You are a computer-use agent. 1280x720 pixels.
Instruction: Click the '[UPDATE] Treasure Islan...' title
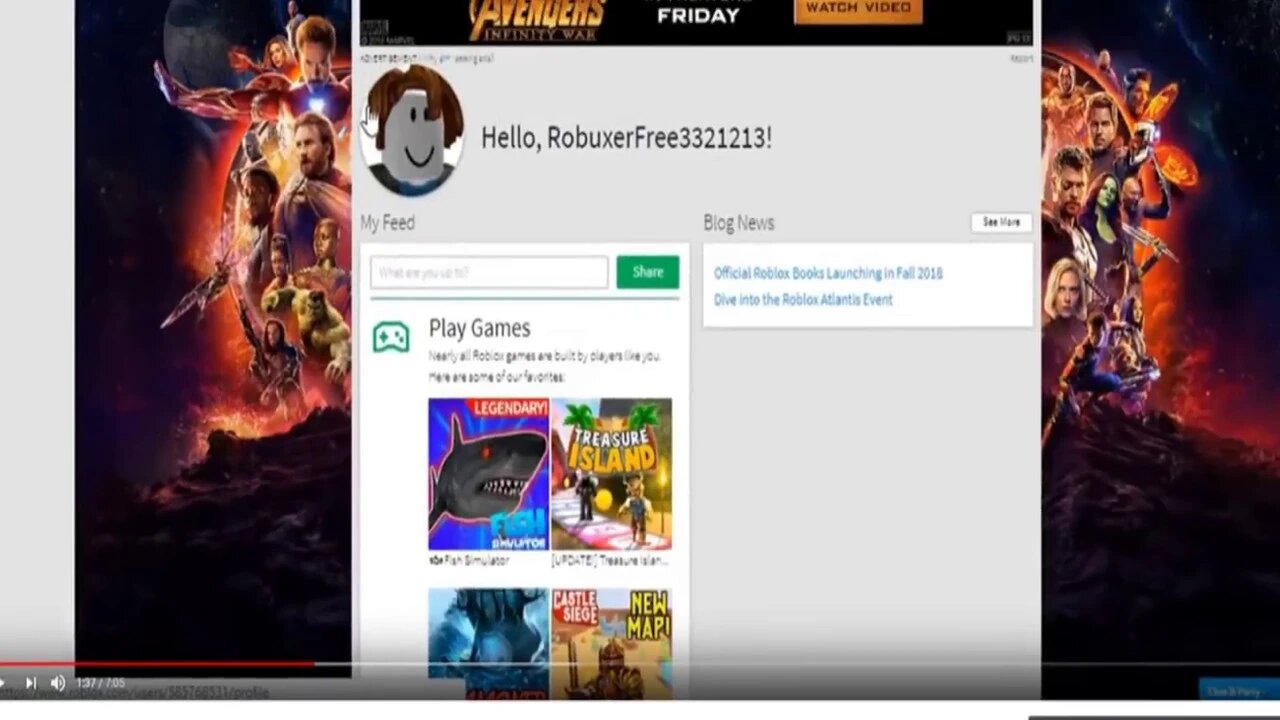click(610, 561)
